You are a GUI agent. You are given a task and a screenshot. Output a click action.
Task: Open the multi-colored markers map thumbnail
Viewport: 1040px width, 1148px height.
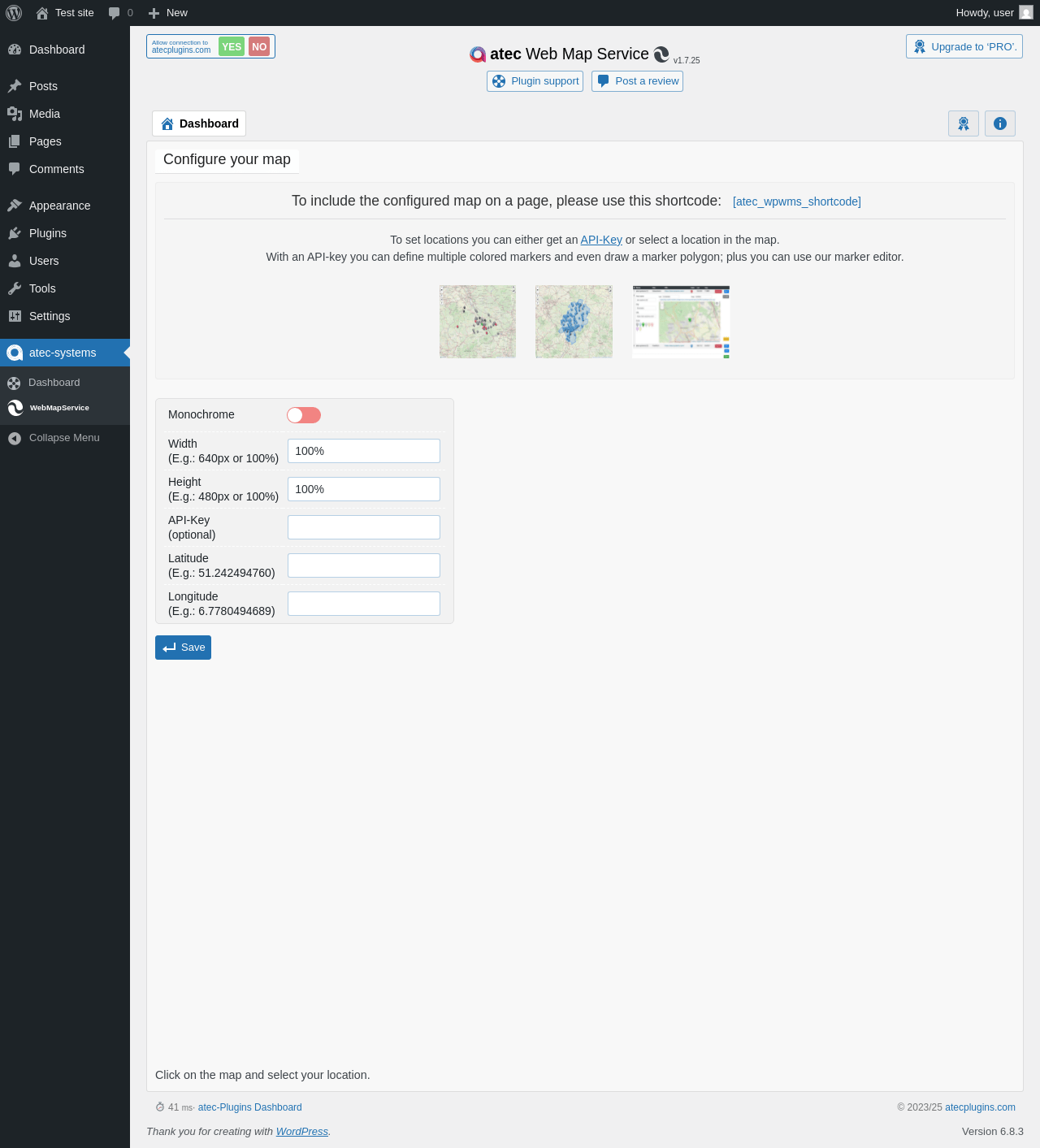pos(478,322)
